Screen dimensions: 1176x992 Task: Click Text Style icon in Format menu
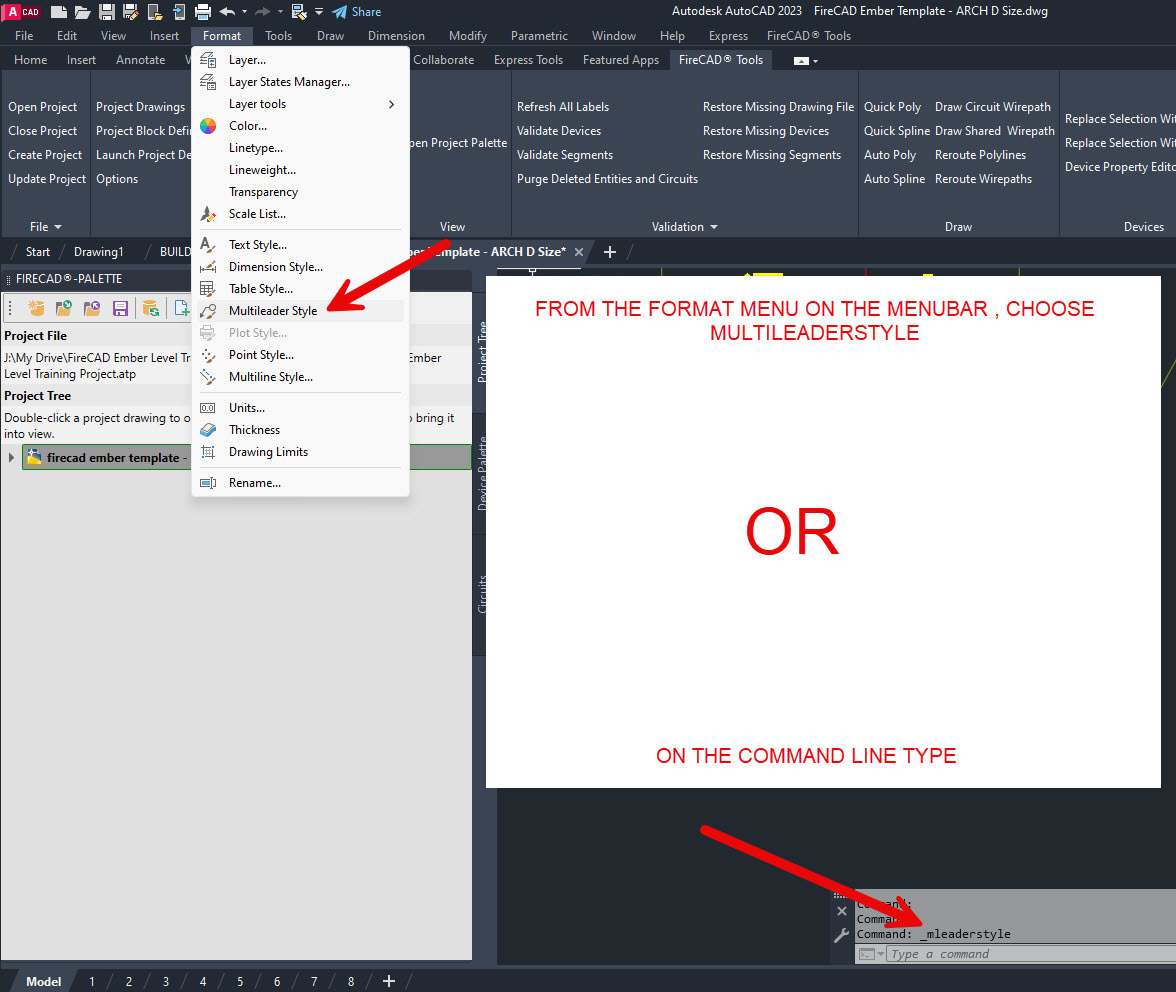pyautogui.click(x=208, y=244)
